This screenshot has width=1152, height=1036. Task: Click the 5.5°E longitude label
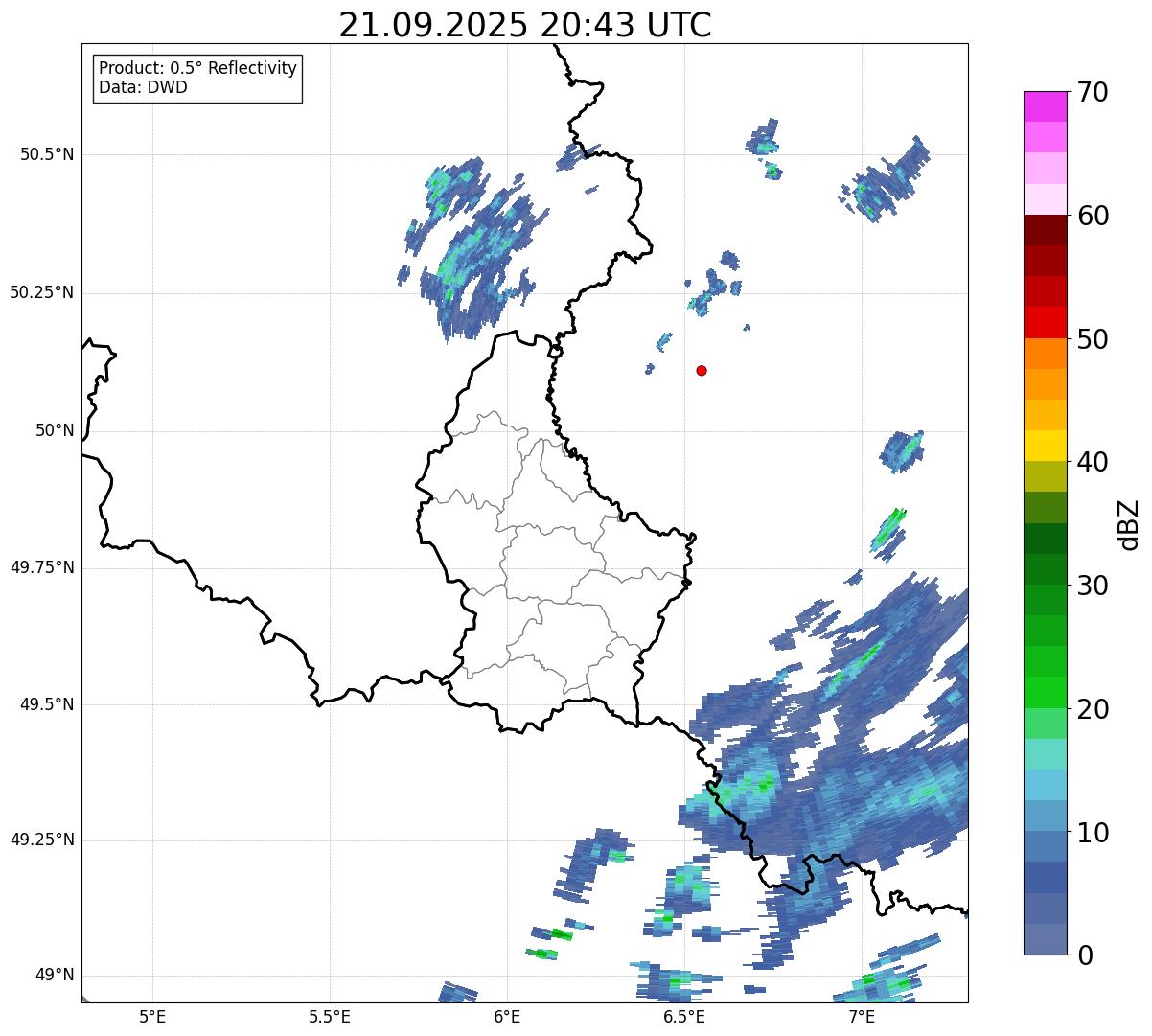(330, 1016)
